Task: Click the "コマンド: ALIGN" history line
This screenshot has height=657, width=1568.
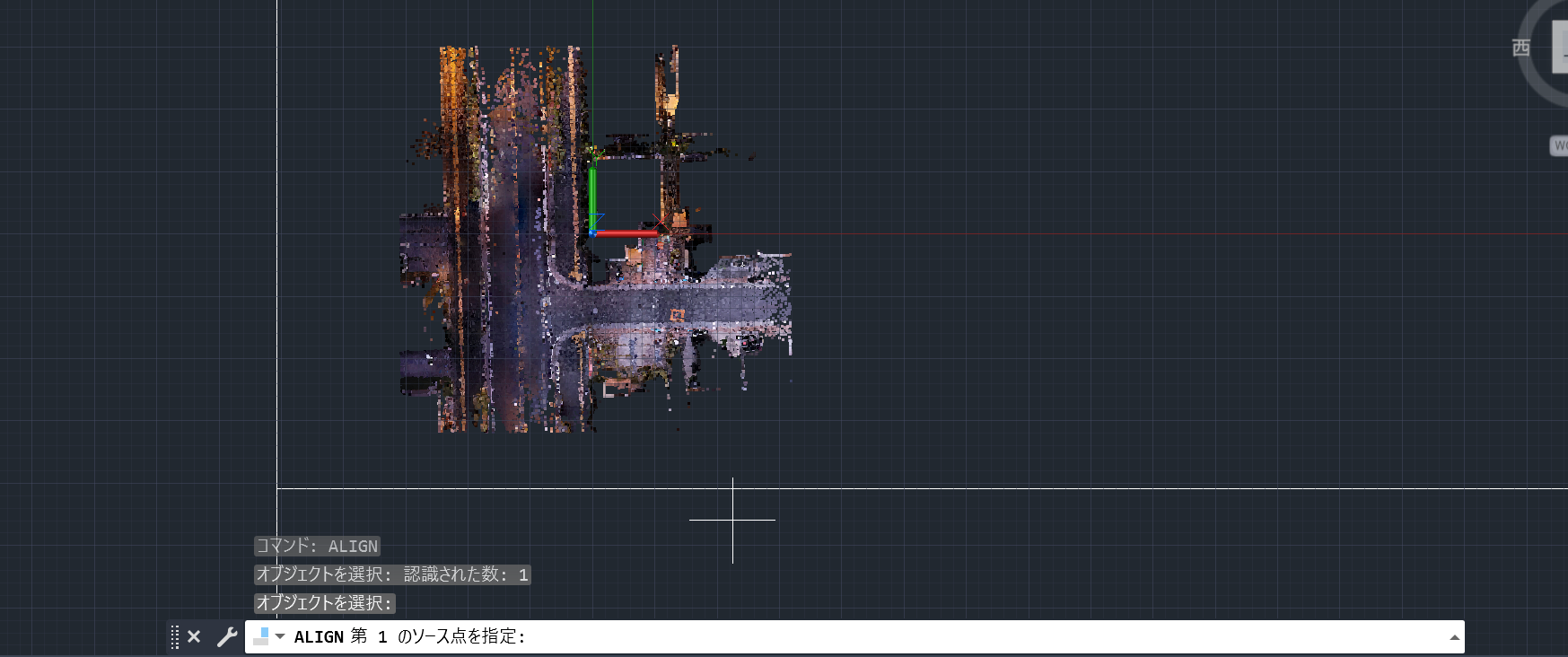Action: [317, 546]
